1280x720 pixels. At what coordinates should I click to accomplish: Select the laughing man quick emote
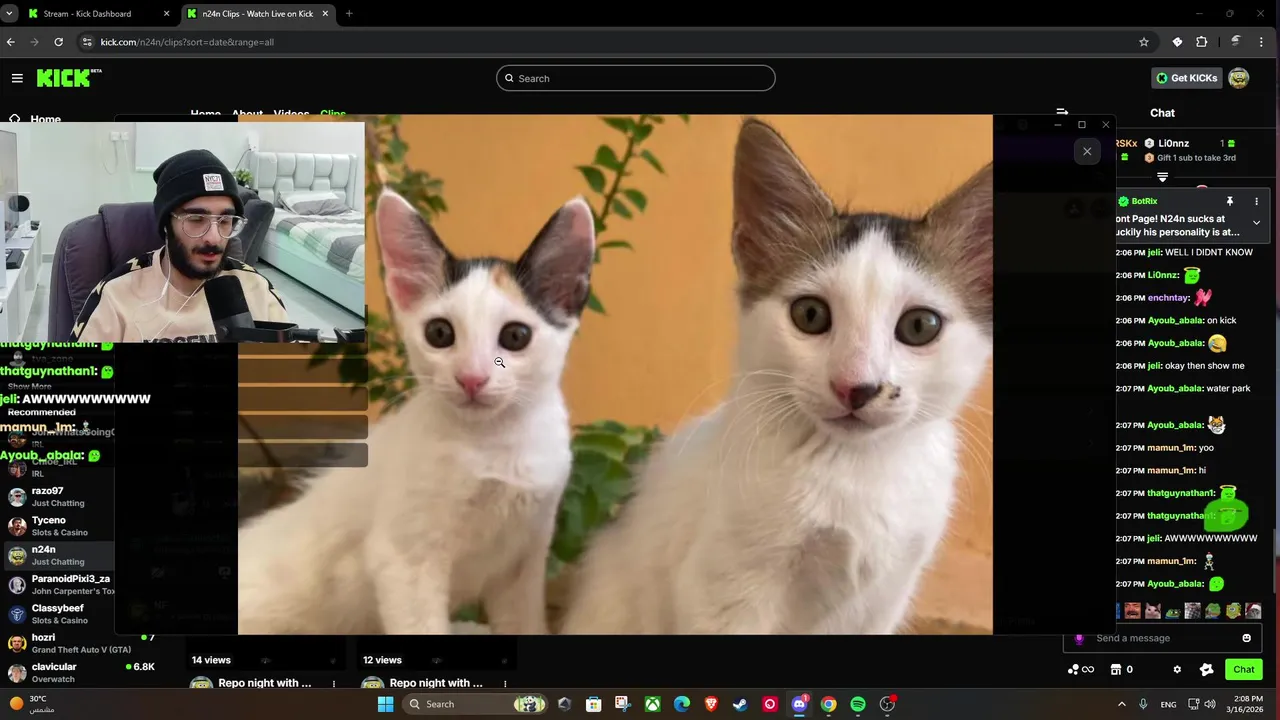[x=1132, y=610]
